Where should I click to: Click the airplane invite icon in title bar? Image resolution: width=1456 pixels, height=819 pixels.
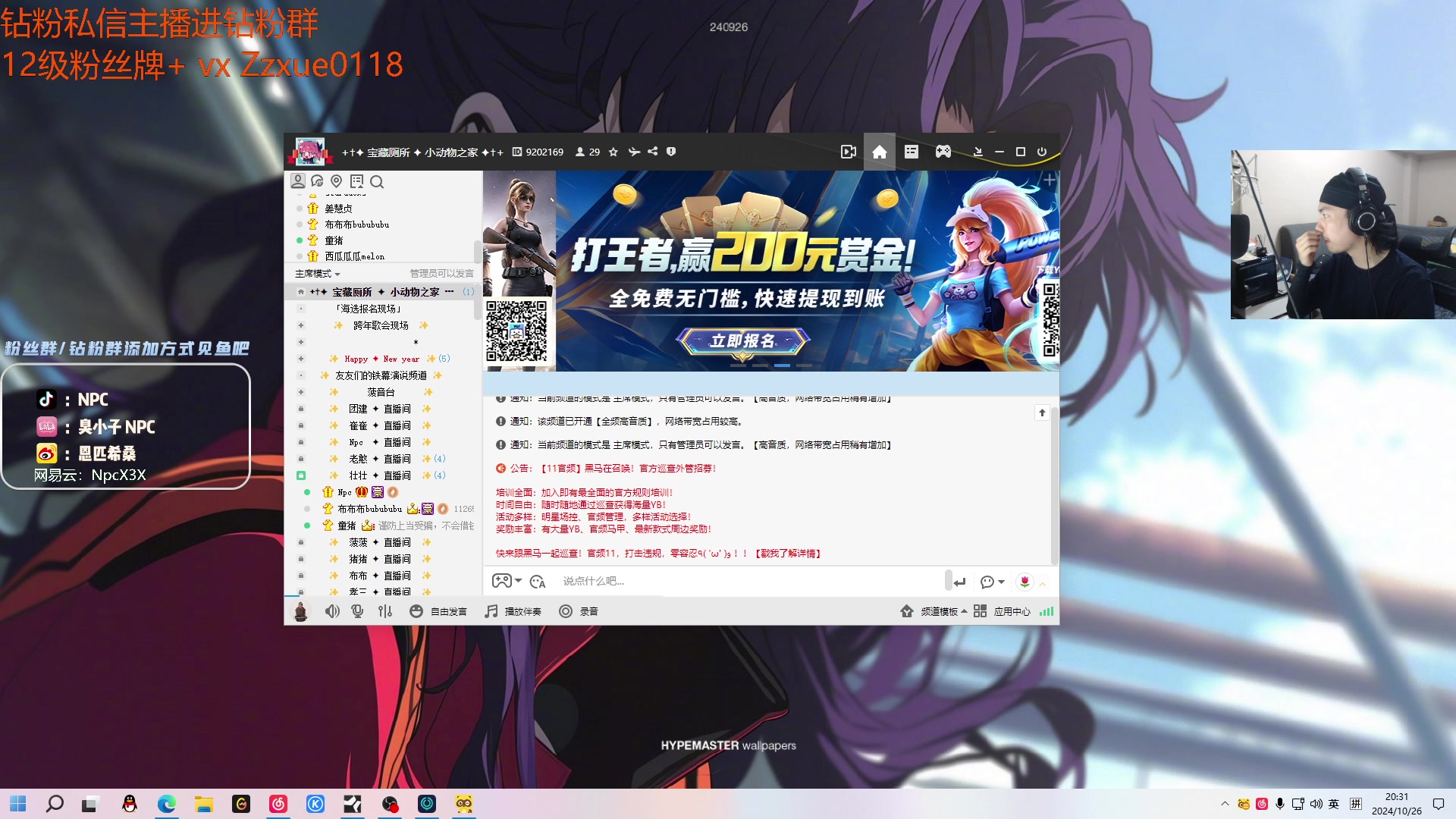pos(634,152)
